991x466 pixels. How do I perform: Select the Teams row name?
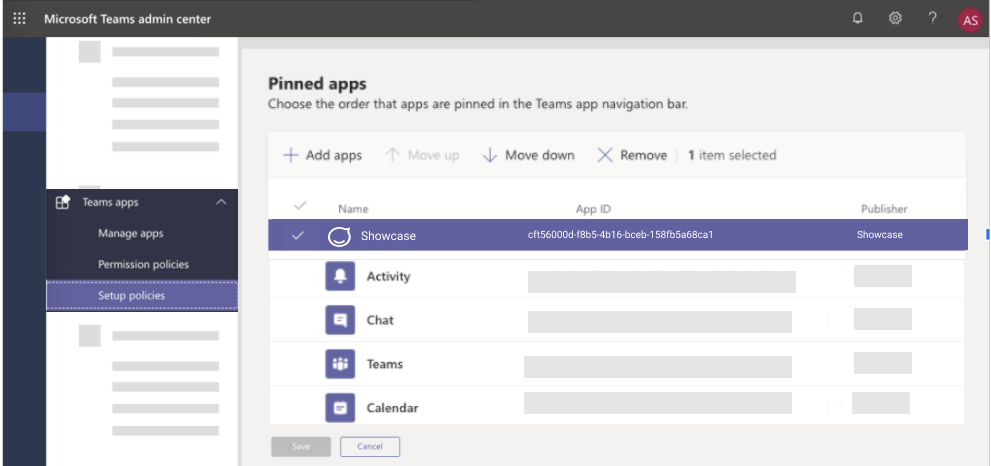[x=384, y=364]
